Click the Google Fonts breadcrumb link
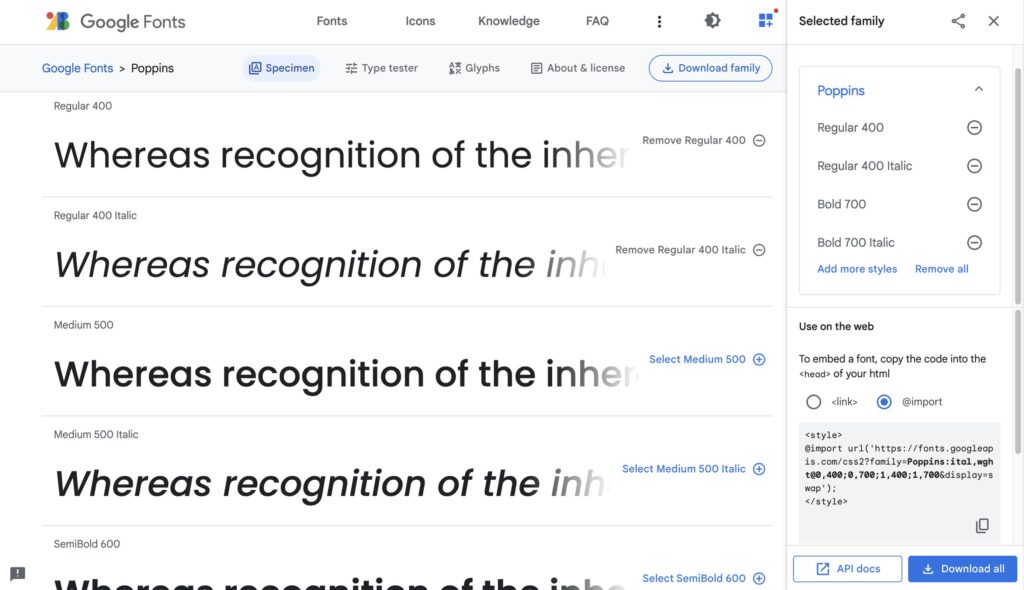 77,68
